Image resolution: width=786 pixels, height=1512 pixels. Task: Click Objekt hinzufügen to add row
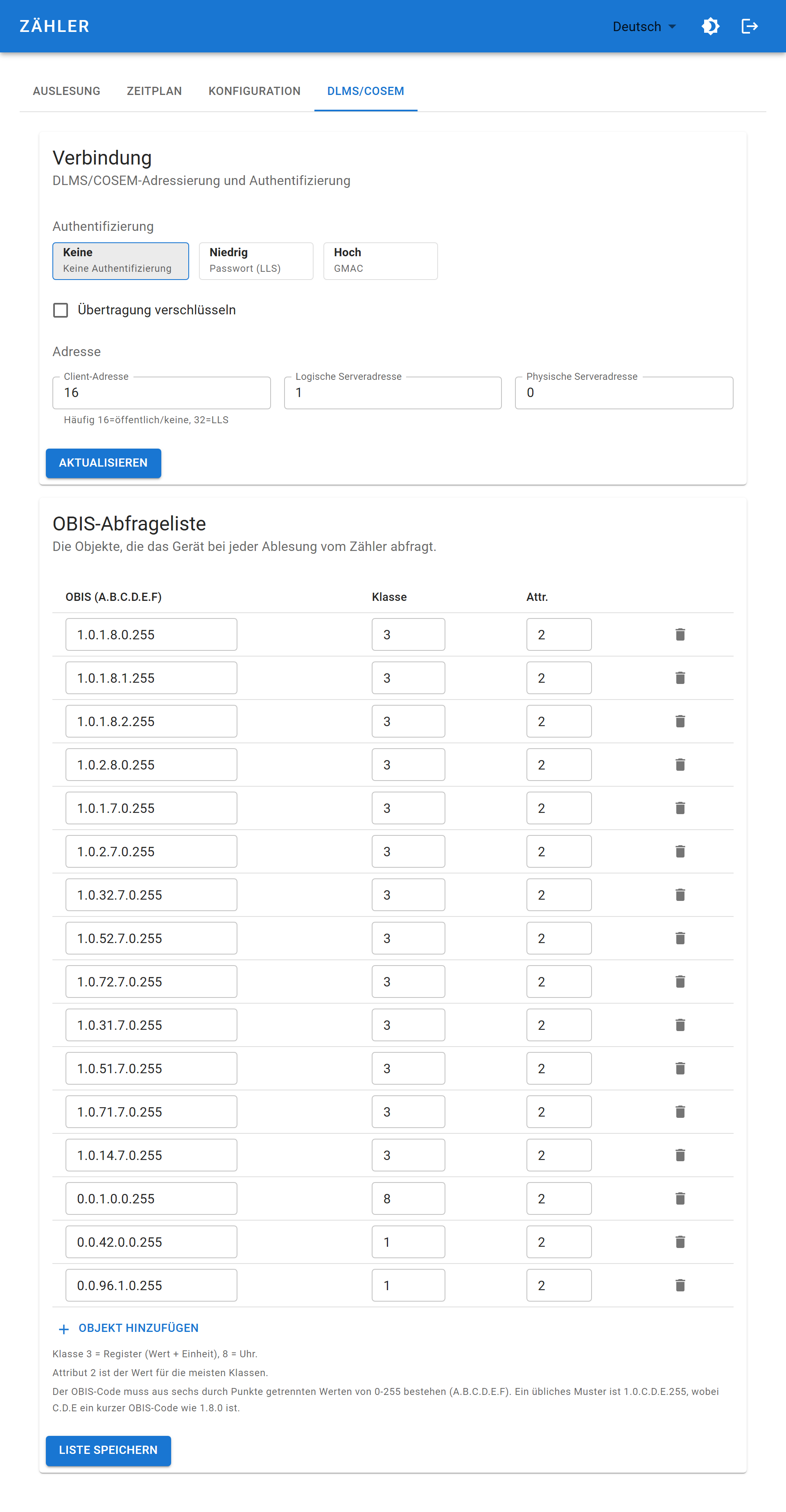tap(128, 1328)
